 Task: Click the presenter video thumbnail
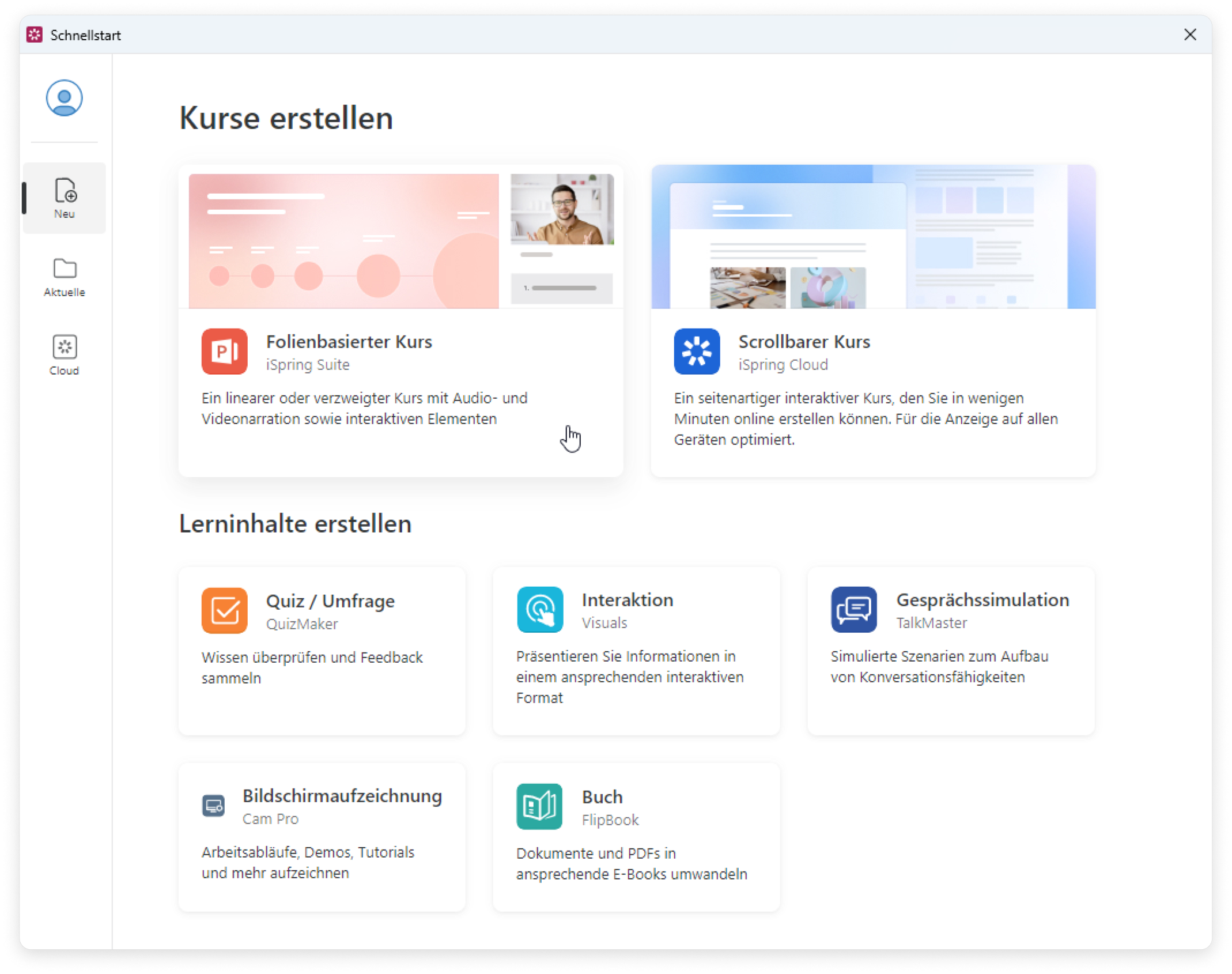562,210
